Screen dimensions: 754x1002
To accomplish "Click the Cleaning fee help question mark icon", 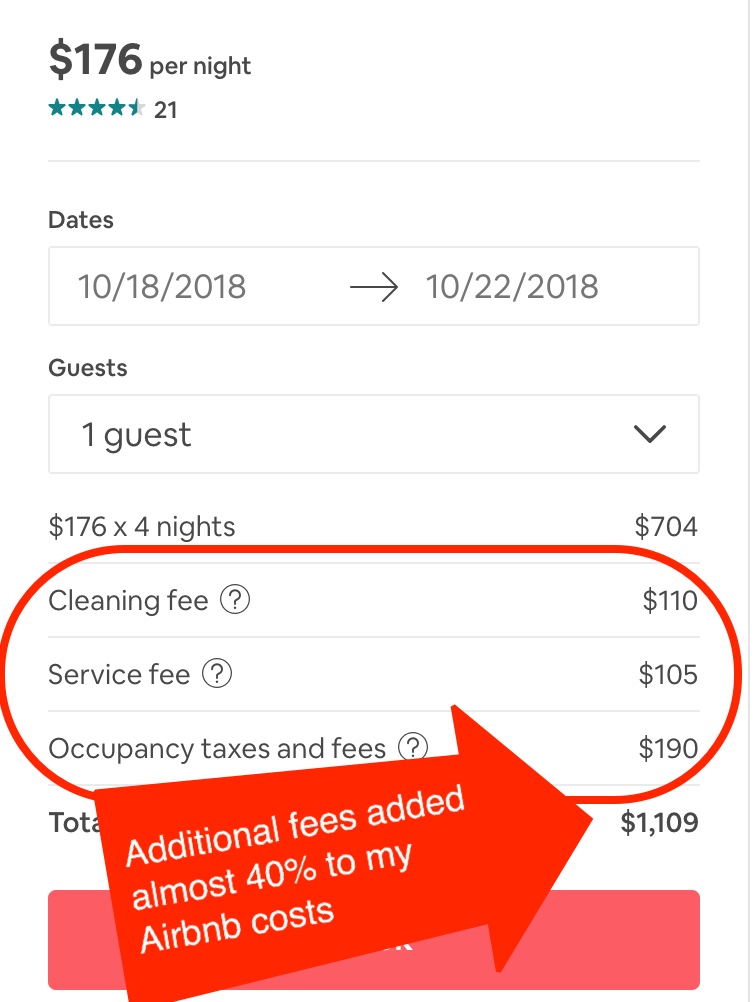I will pyautogui.click(x=235, y=600).
